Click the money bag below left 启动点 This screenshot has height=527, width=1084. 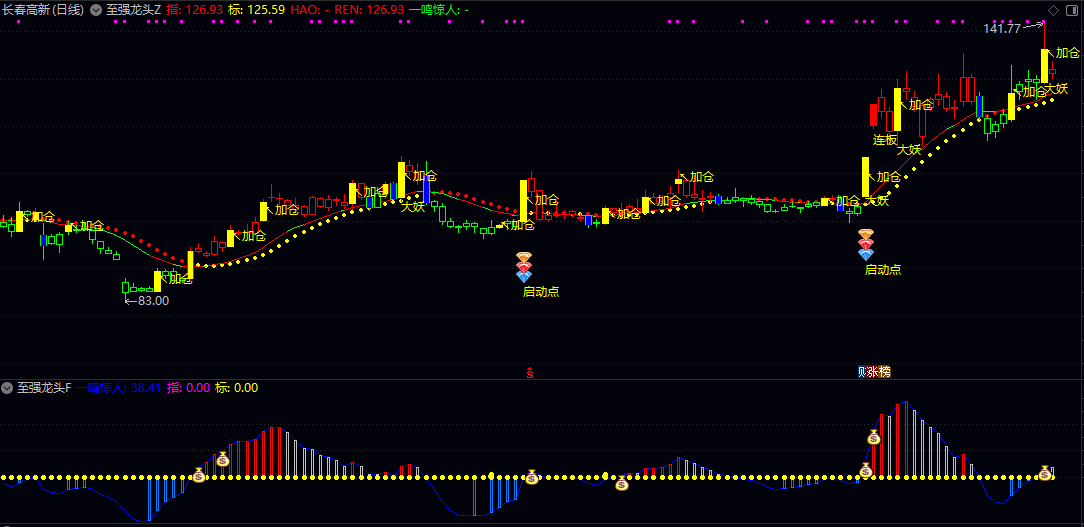point(532,477)
